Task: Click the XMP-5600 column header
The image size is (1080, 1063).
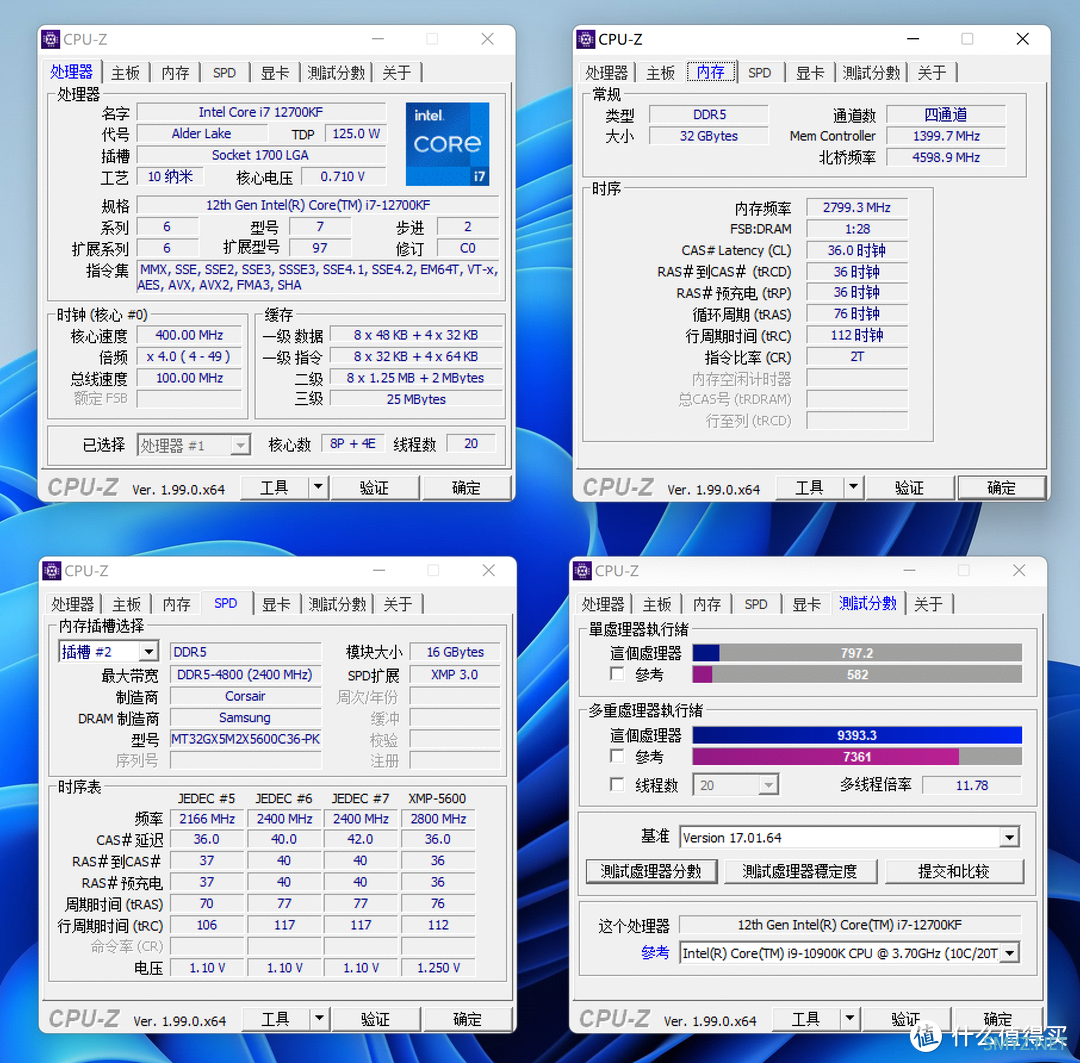Action: [437, 798]
